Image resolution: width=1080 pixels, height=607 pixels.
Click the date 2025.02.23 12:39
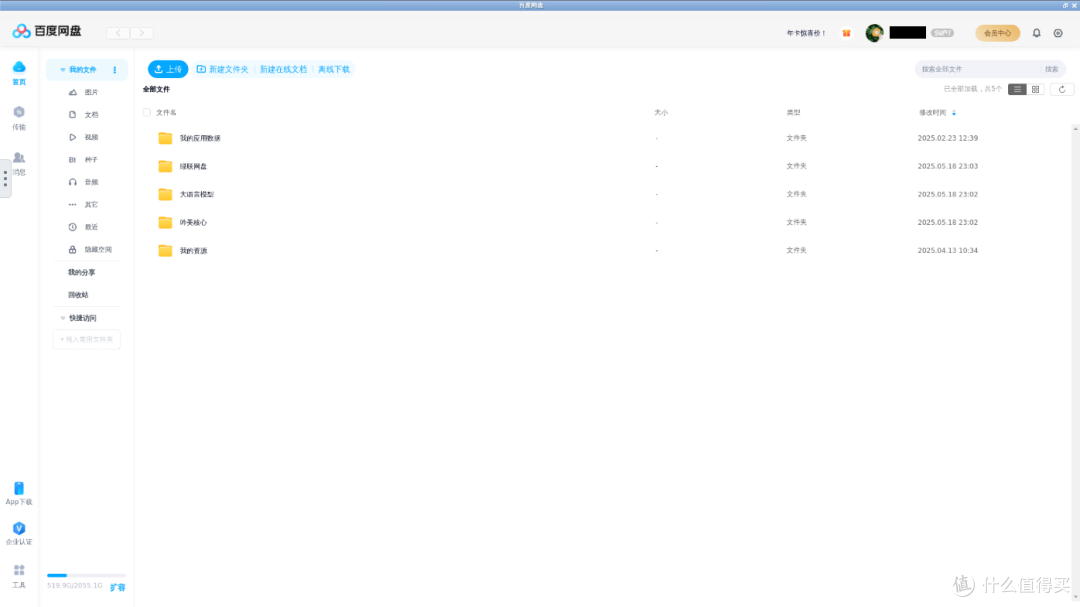point(948,138)
